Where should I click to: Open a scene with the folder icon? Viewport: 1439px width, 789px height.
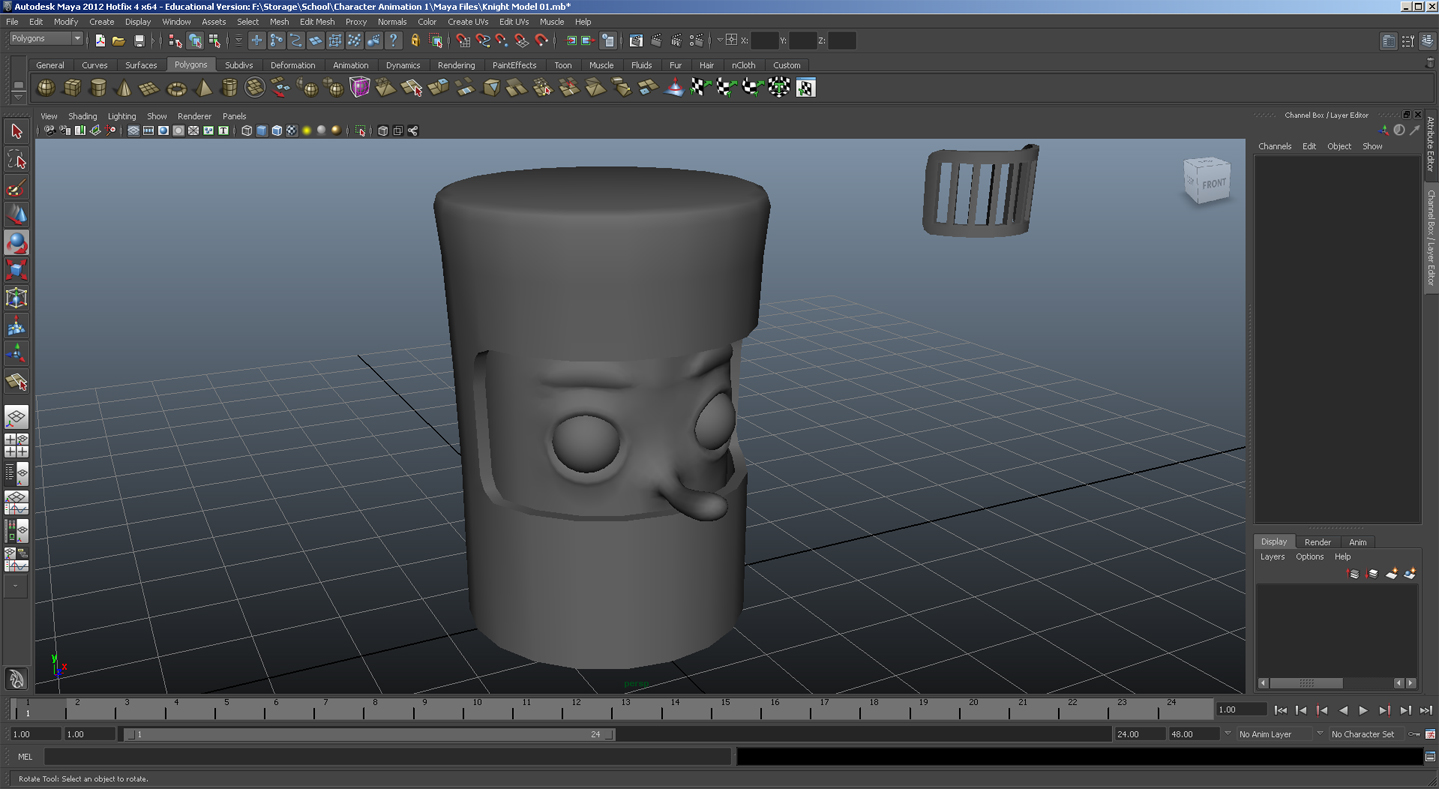pyautogui.click(x=118, y=40)
